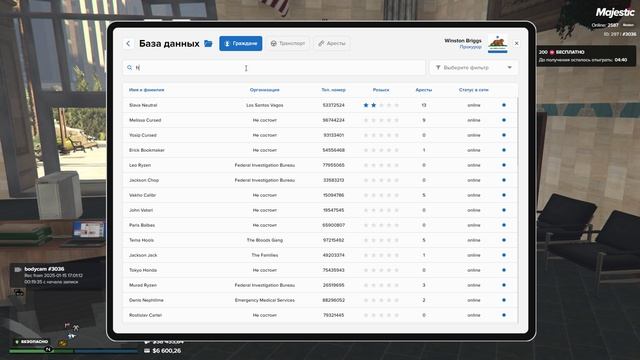Click the magnifier icon in the search bar
Image resolution: width=640 pixels, height=360 pixels.
click(x=129, y=68)
